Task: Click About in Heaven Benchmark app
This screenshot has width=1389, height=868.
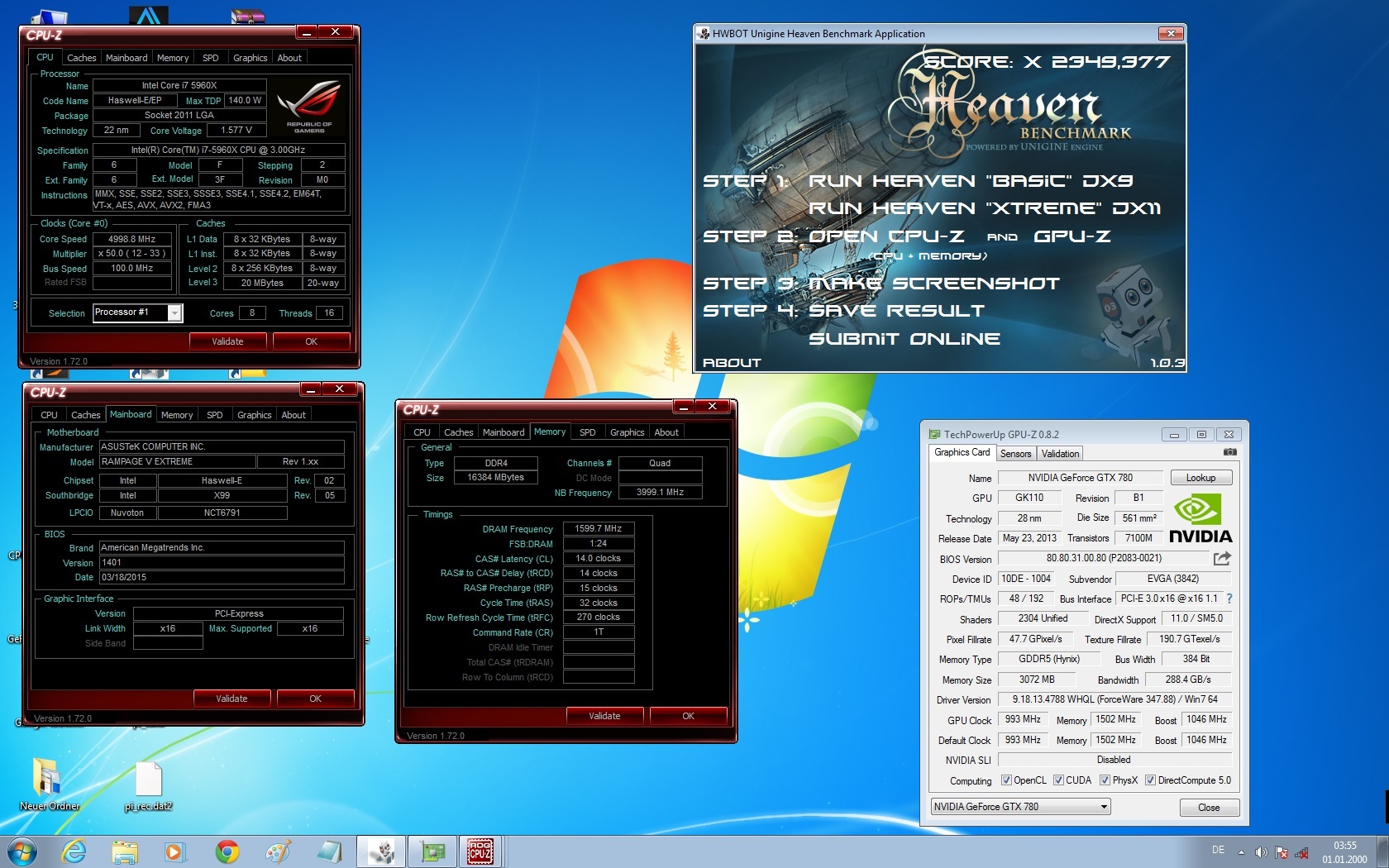Action: click(x=732, y=363)
